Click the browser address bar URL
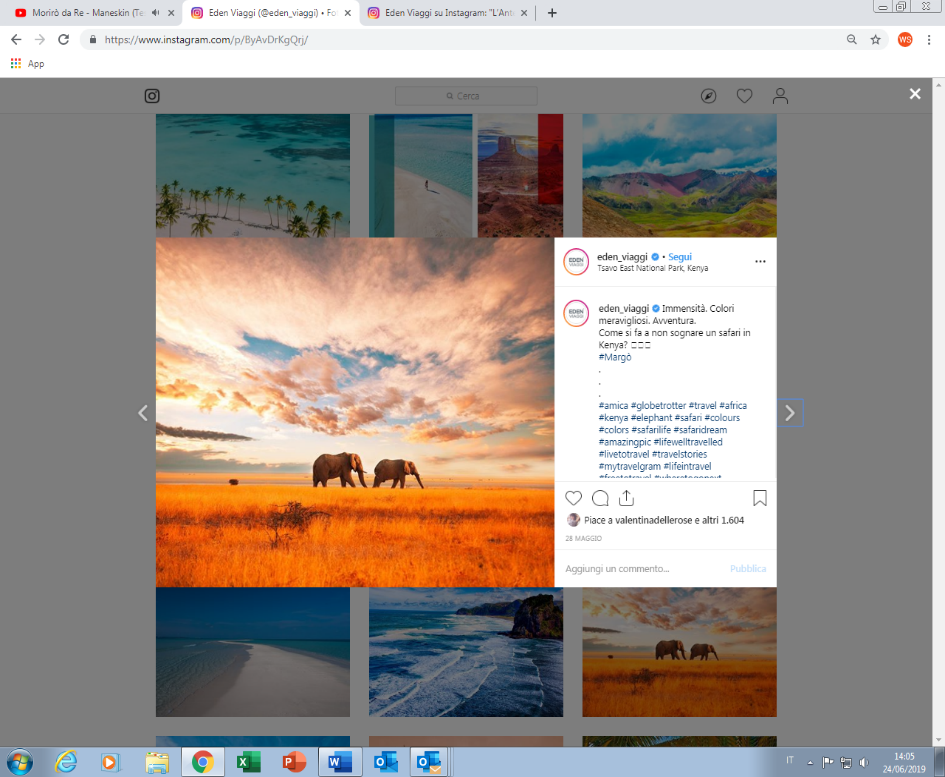The height and width of the screenshot is (777, 945). pyautogui.click(x=206, y=39)
